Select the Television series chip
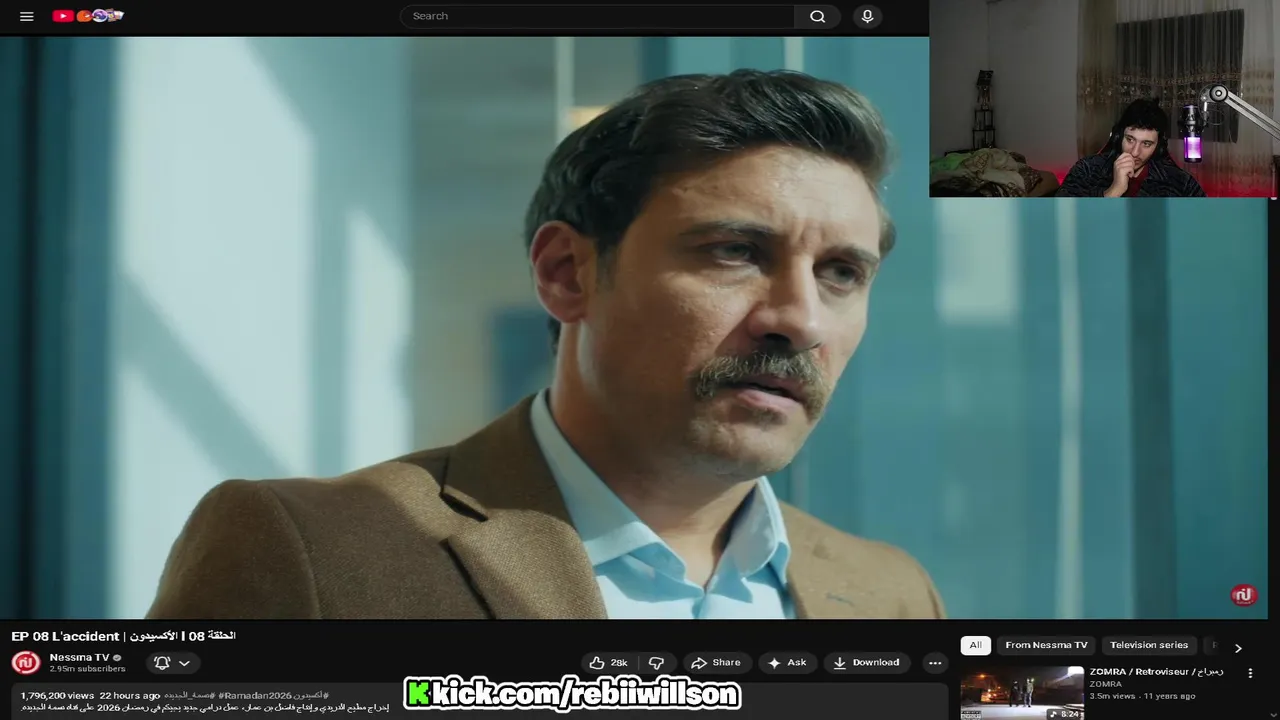1280x720 pixels. coord(1149,645)
